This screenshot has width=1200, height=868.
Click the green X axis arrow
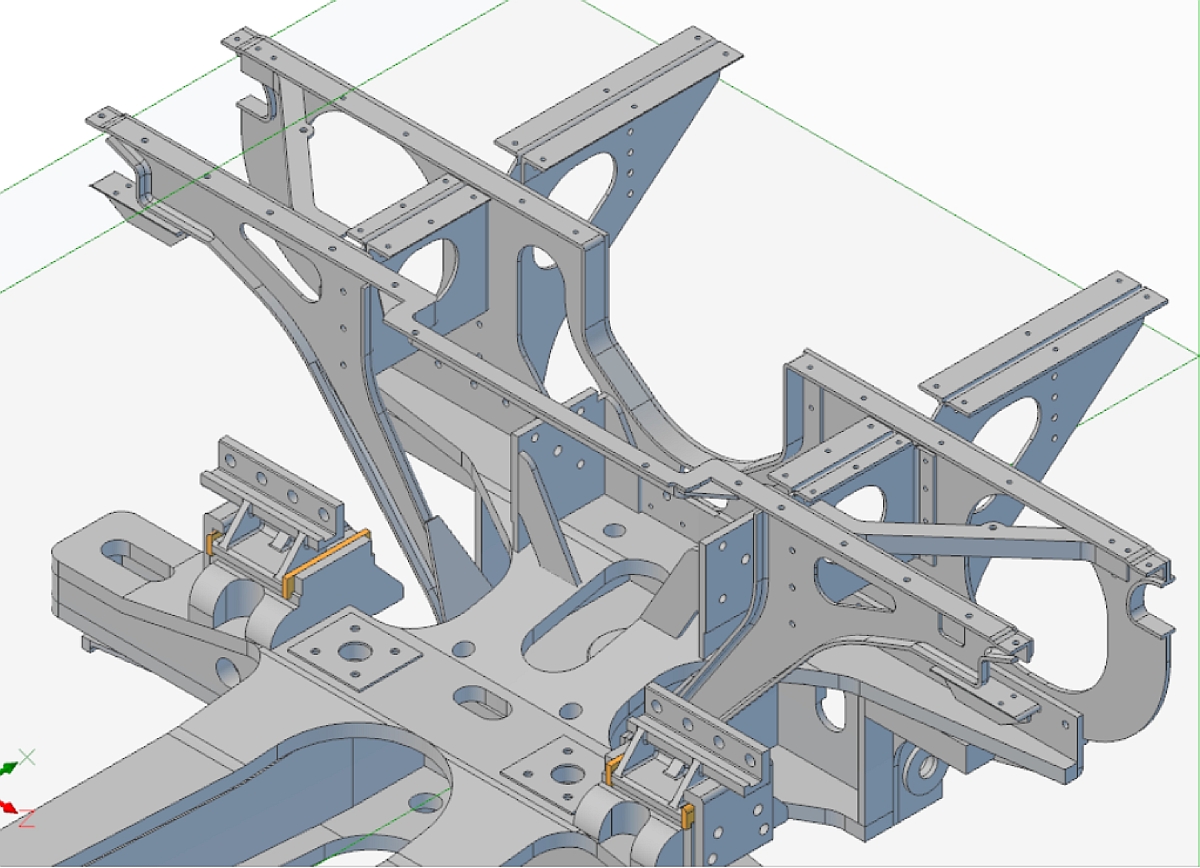point(10,768)
